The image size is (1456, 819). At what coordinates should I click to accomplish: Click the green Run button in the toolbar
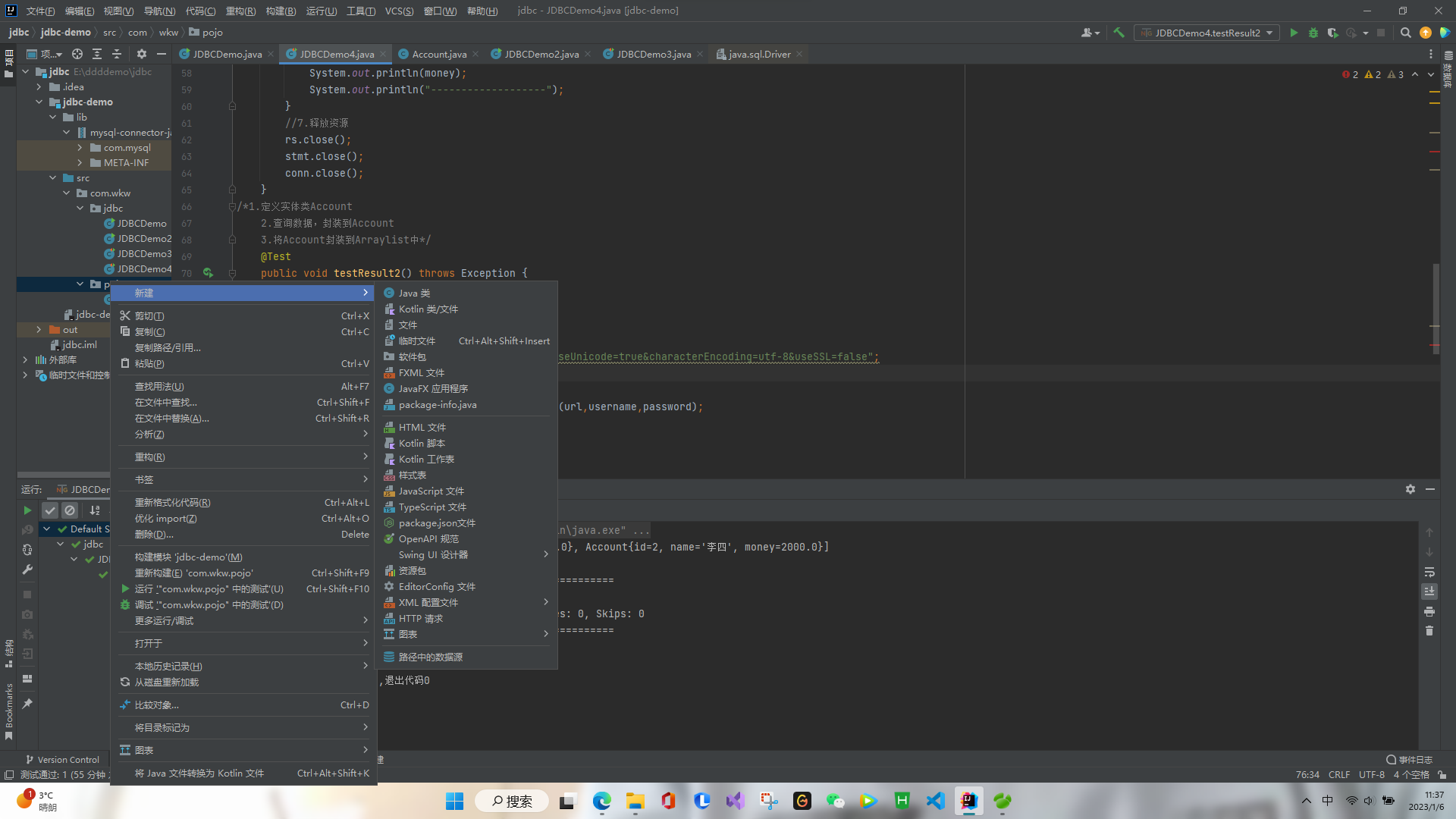pyautogui.click(x=1294, y=33)
